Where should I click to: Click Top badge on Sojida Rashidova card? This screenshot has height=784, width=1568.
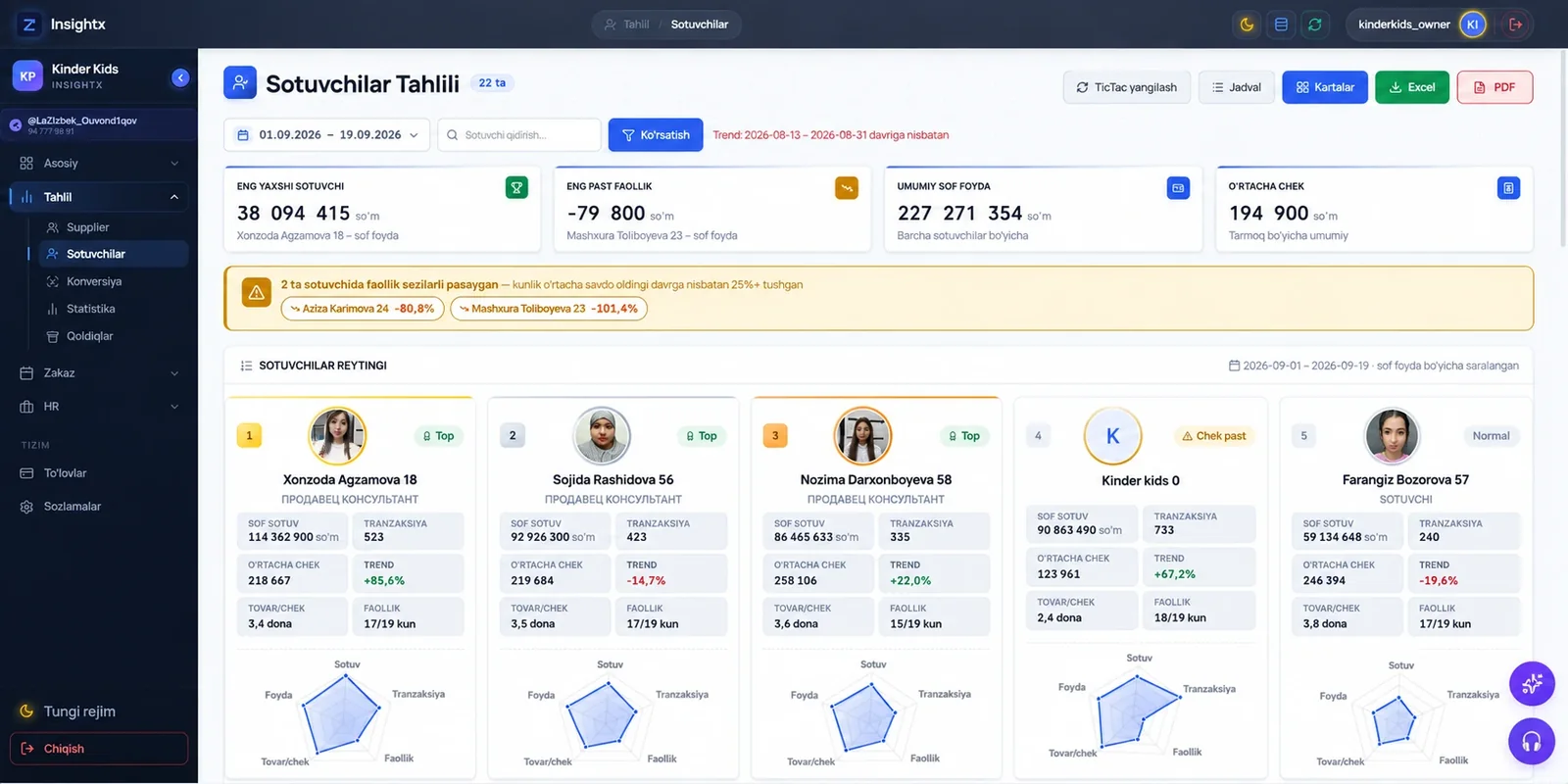click(x=701, y=436)
